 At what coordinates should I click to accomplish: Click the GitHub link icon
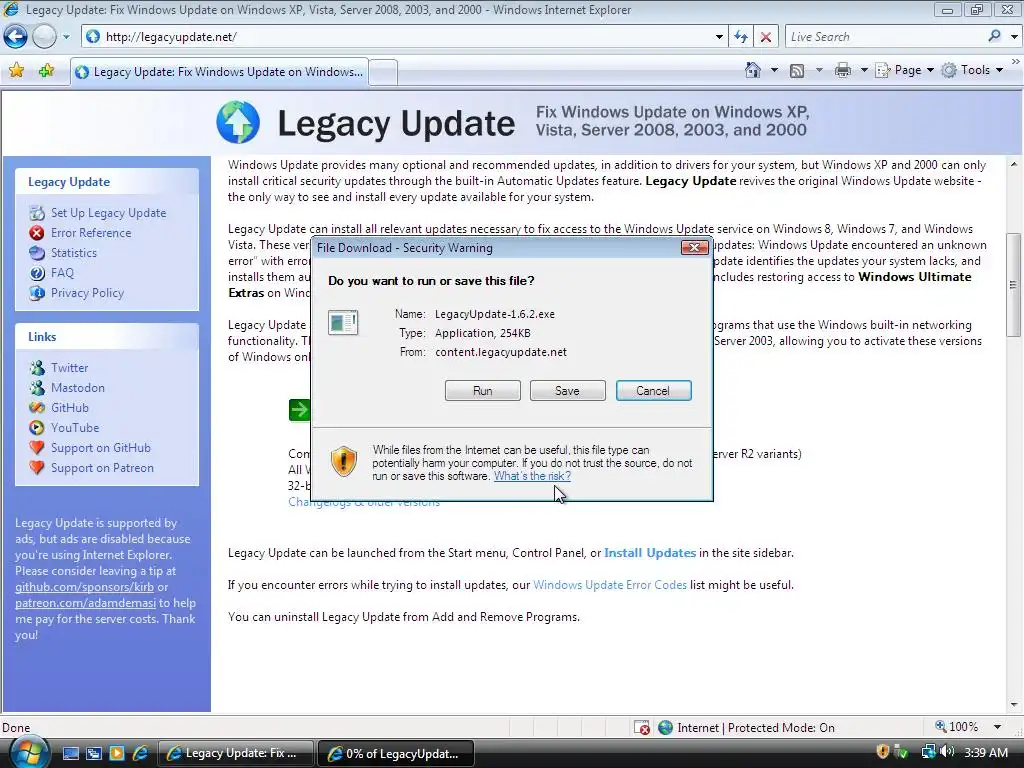click(x=37, y=408)
